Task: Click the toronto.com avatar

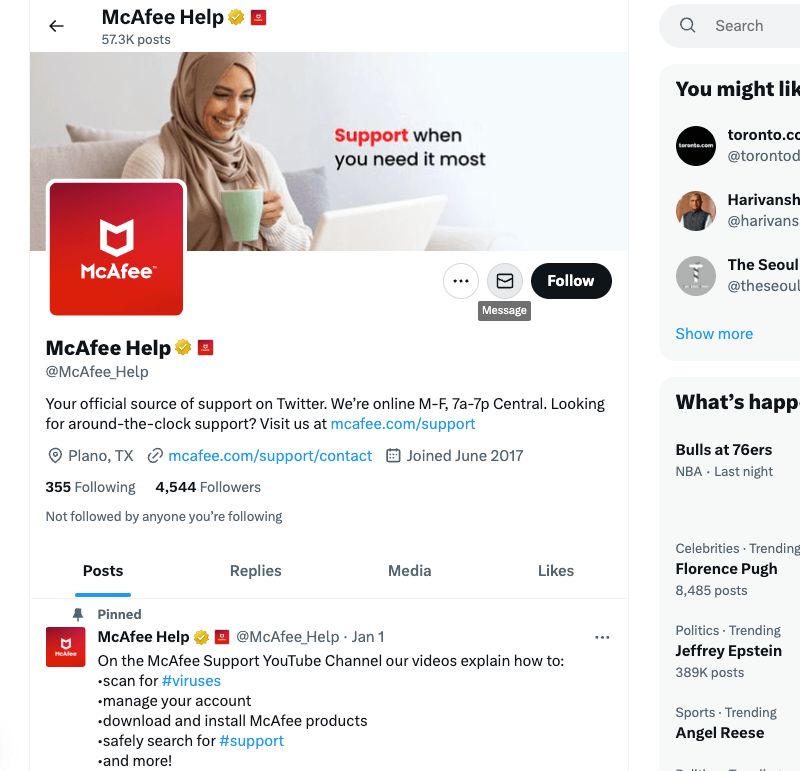Action: [696, 145]
